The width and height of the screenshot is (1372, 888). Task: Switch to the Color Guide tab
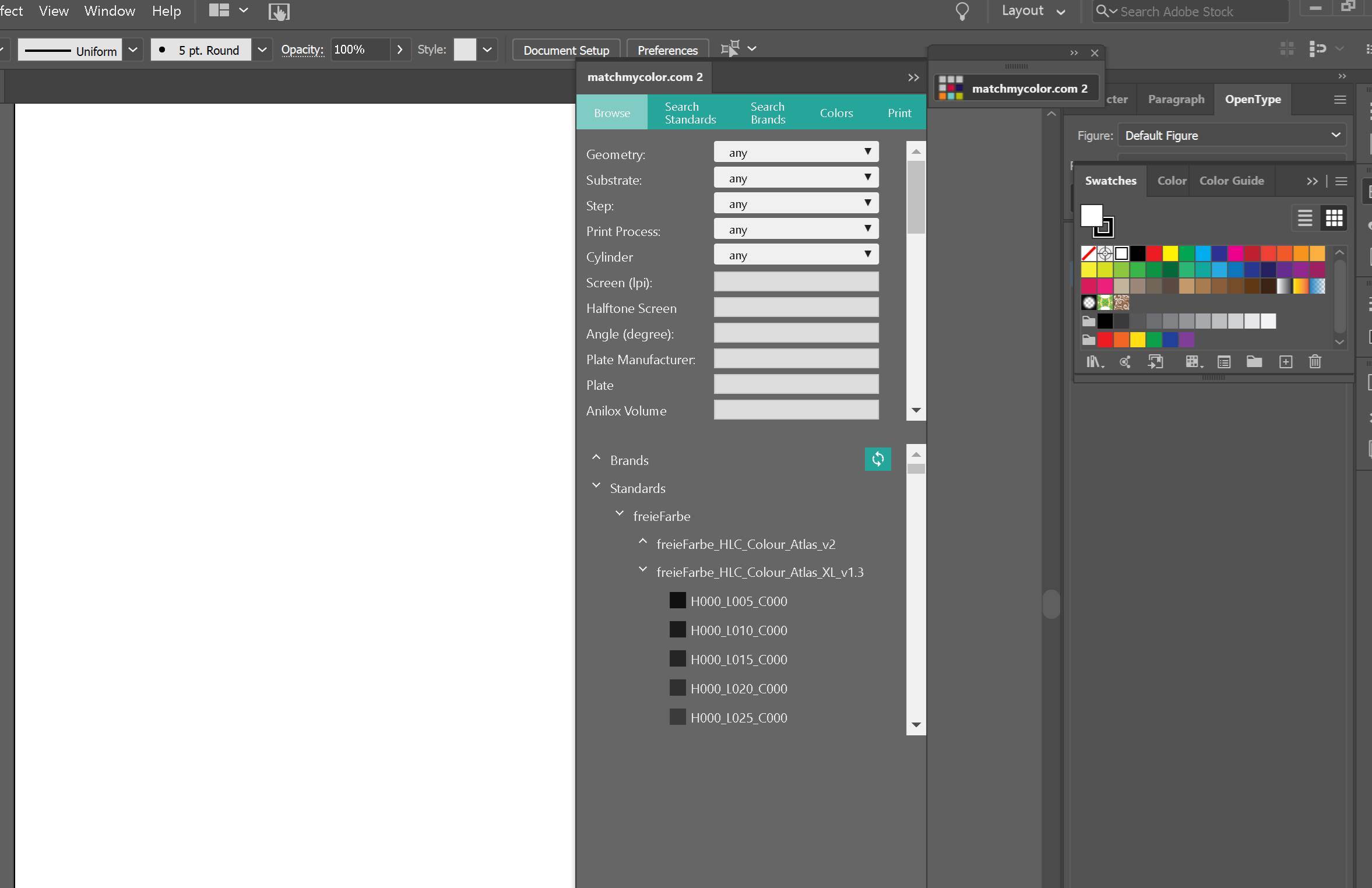[x=1231, y=181]
